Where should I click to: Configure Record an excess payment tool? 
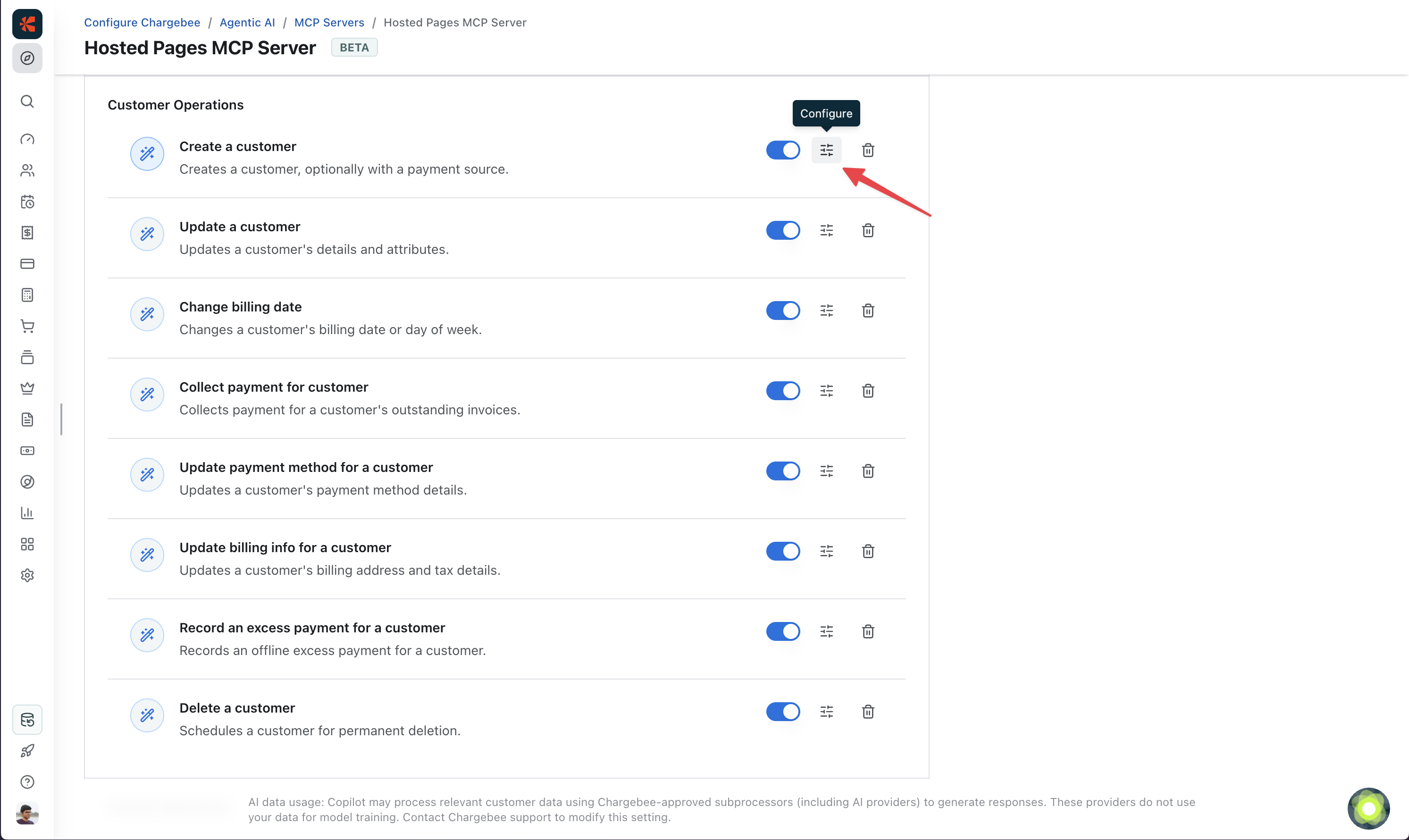tap(826, 632)
